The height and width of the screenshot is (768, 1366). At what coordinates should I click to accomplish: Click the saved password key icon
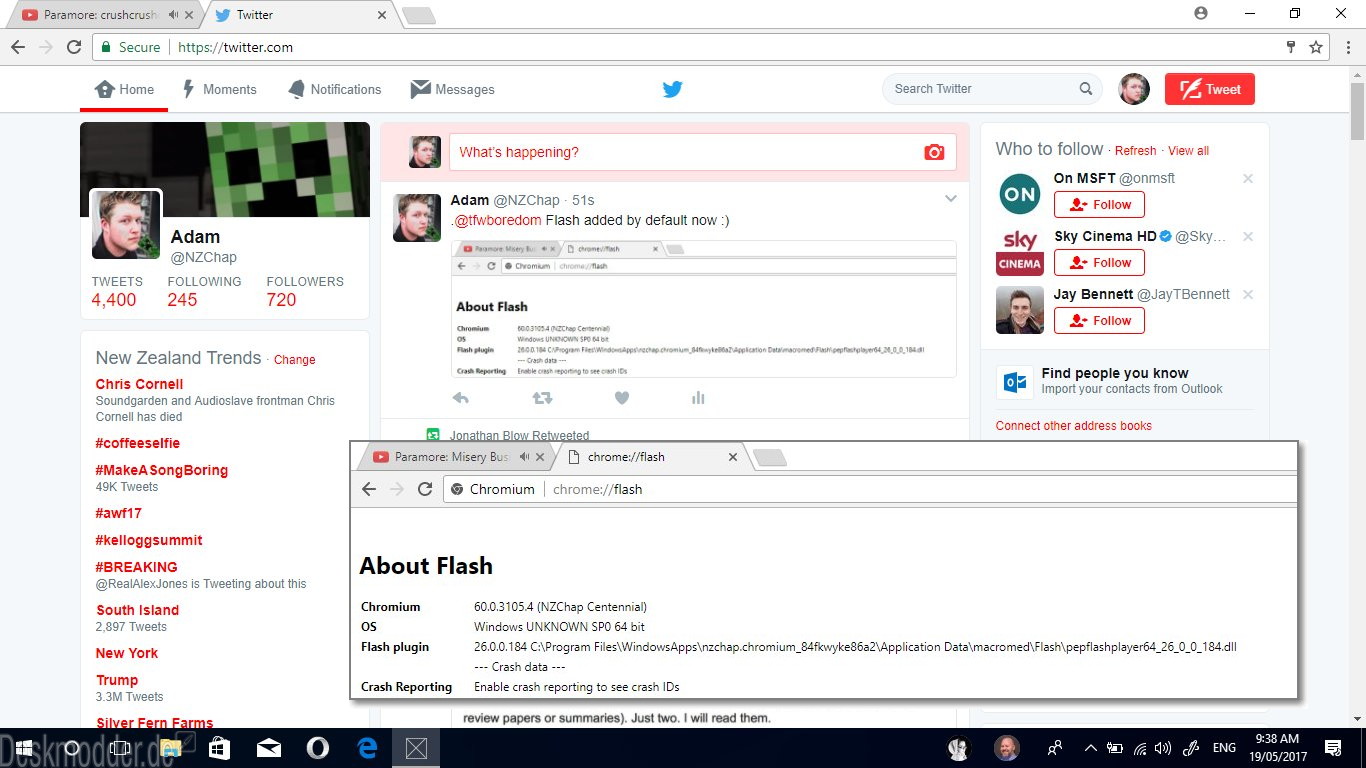(1291, 47)
